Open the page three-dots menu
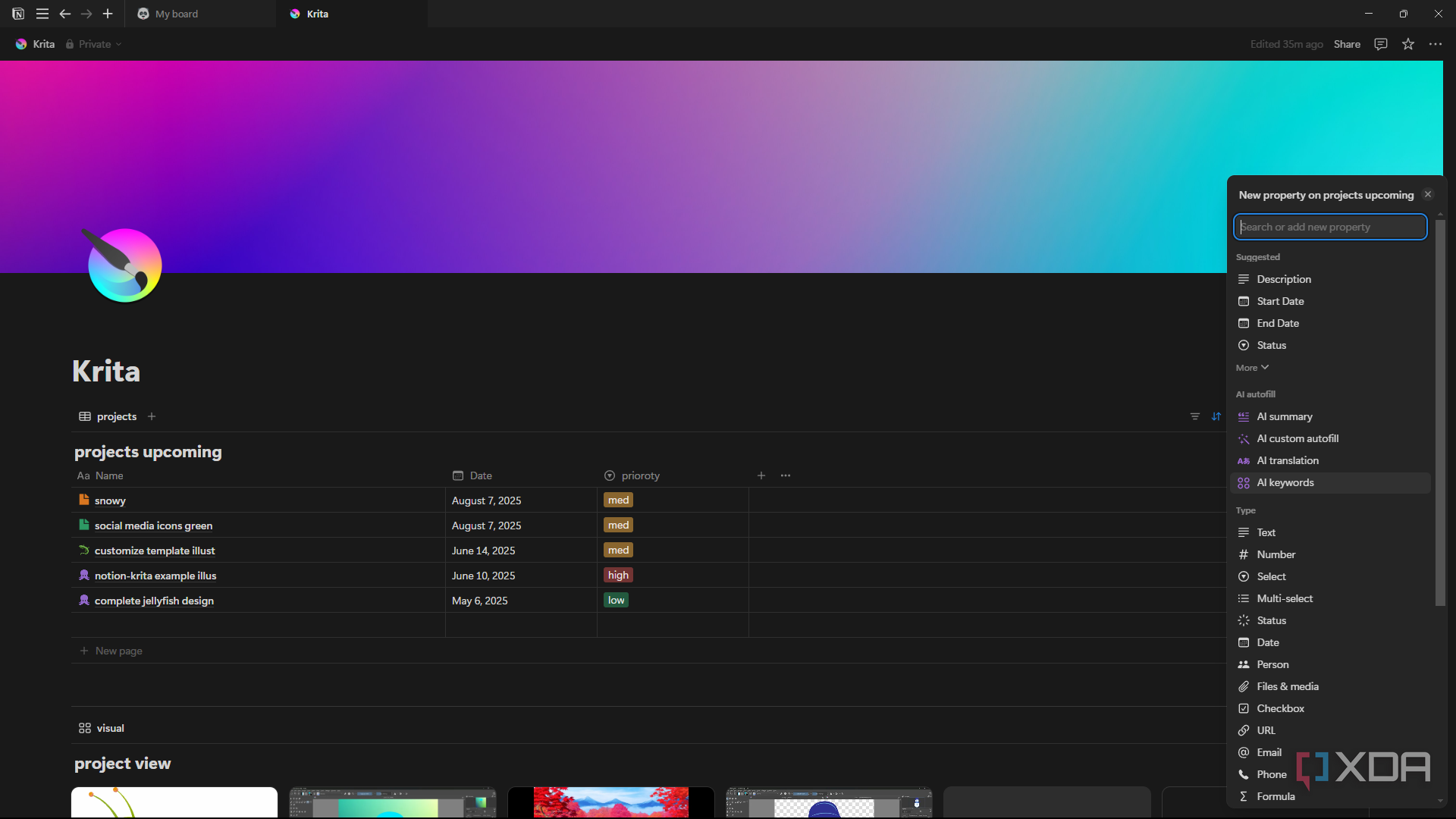 coord(1436,44)
